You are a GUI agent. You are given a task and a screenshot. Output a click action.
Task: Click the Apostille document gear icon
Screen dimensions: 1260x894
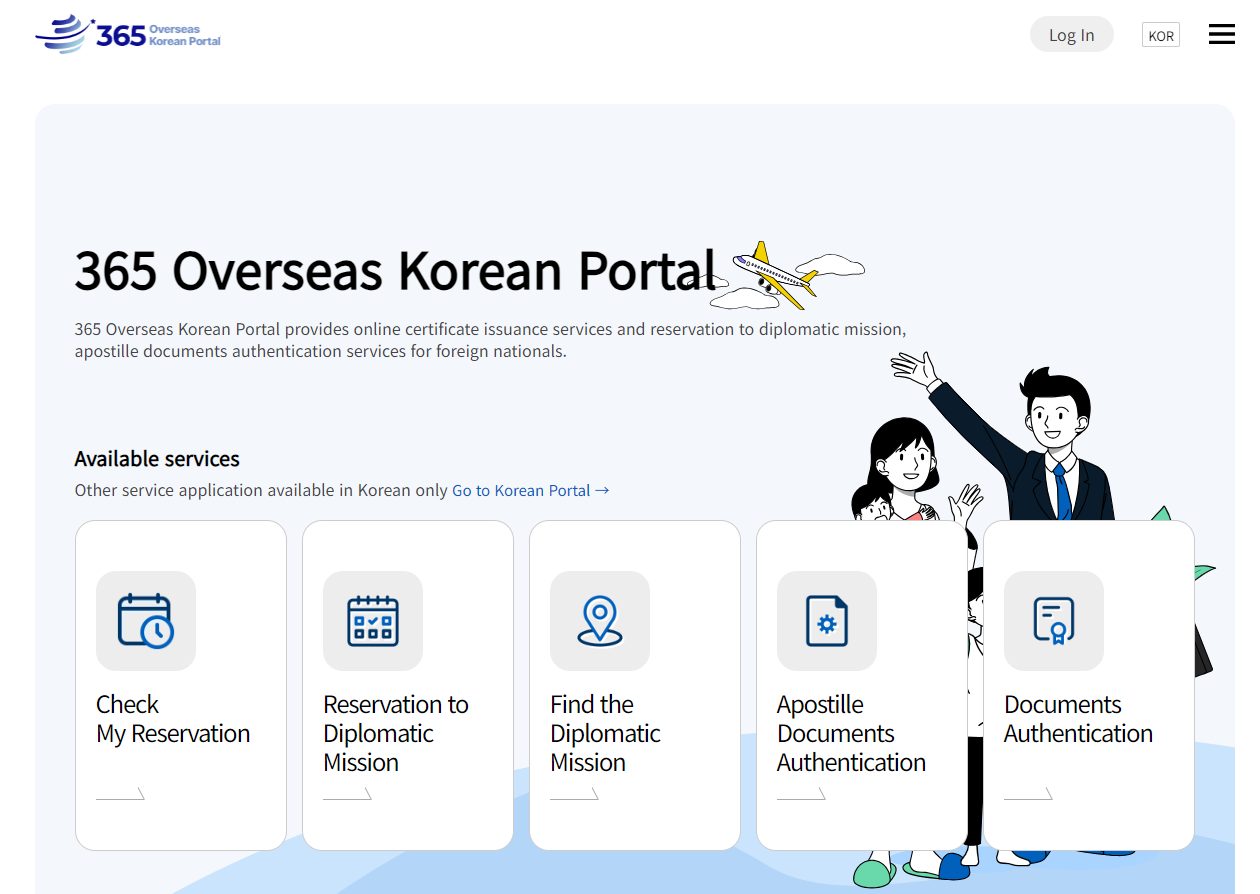[827, 621]
